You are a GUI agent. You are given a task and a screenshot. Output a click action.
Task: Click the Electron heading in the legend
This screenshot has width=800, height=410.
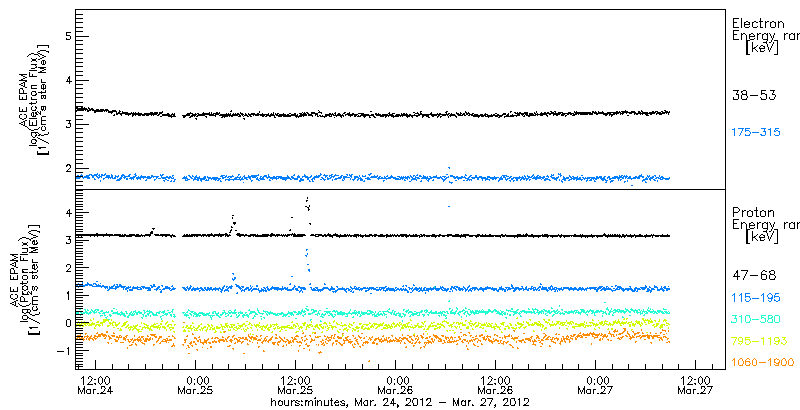coord(758,23)
